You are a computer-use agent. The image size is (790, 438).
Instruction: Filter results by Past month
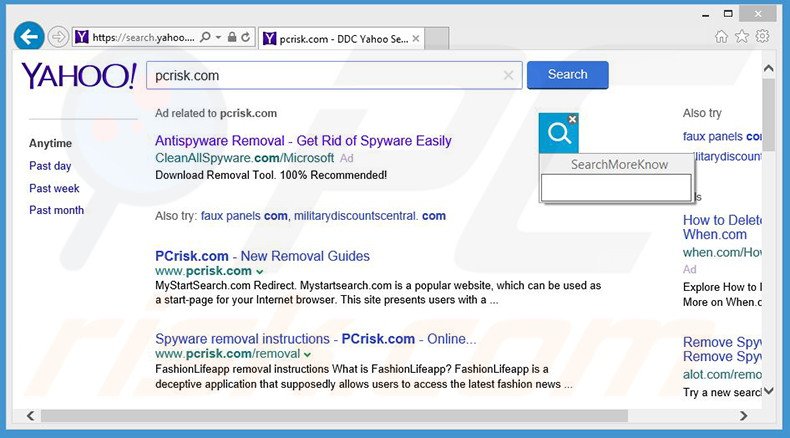(56, 210)
